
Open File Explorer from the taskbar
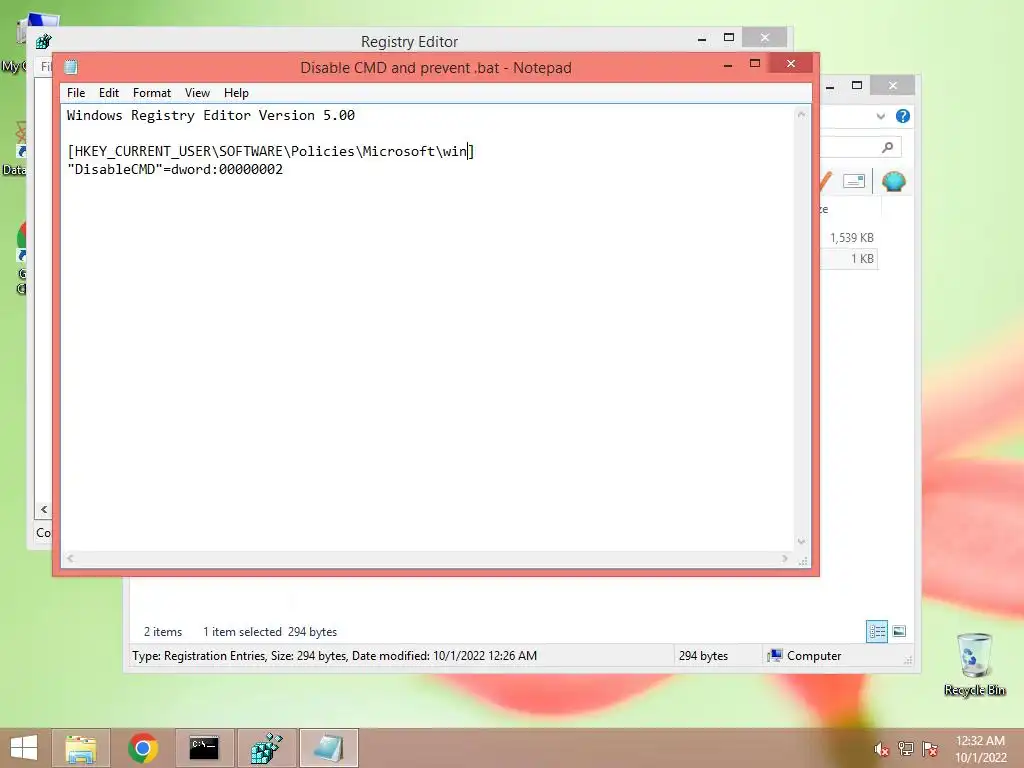point(81,748)
